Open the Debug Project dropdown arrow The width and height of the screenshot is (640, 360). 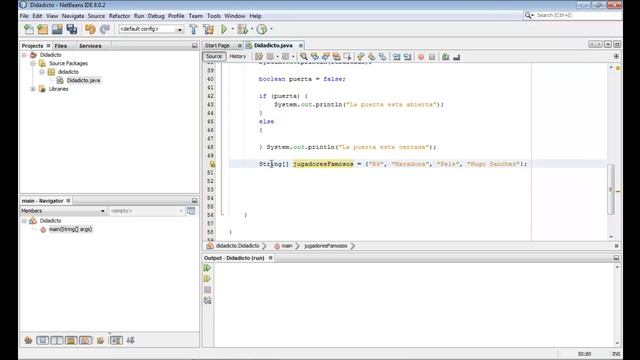(x=251, y=29)
